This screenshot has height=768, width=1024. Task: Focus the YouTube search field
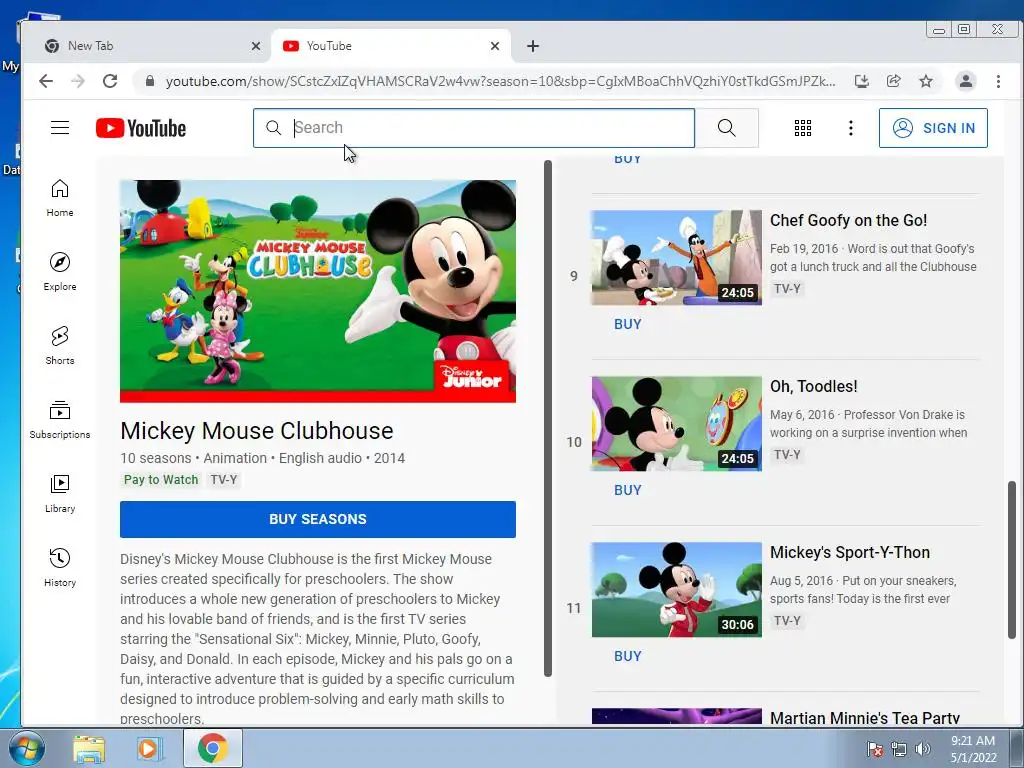(473, 128)
